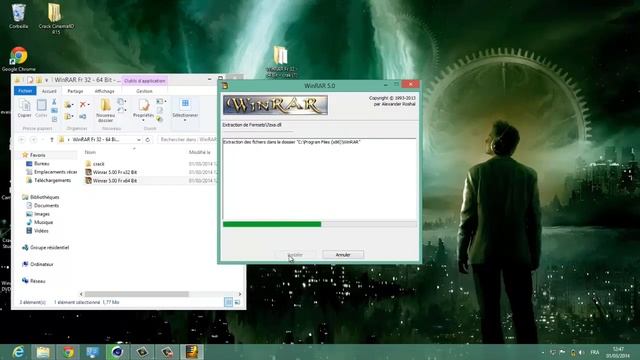Open the address bar history dropdown

tap(139, 140)
